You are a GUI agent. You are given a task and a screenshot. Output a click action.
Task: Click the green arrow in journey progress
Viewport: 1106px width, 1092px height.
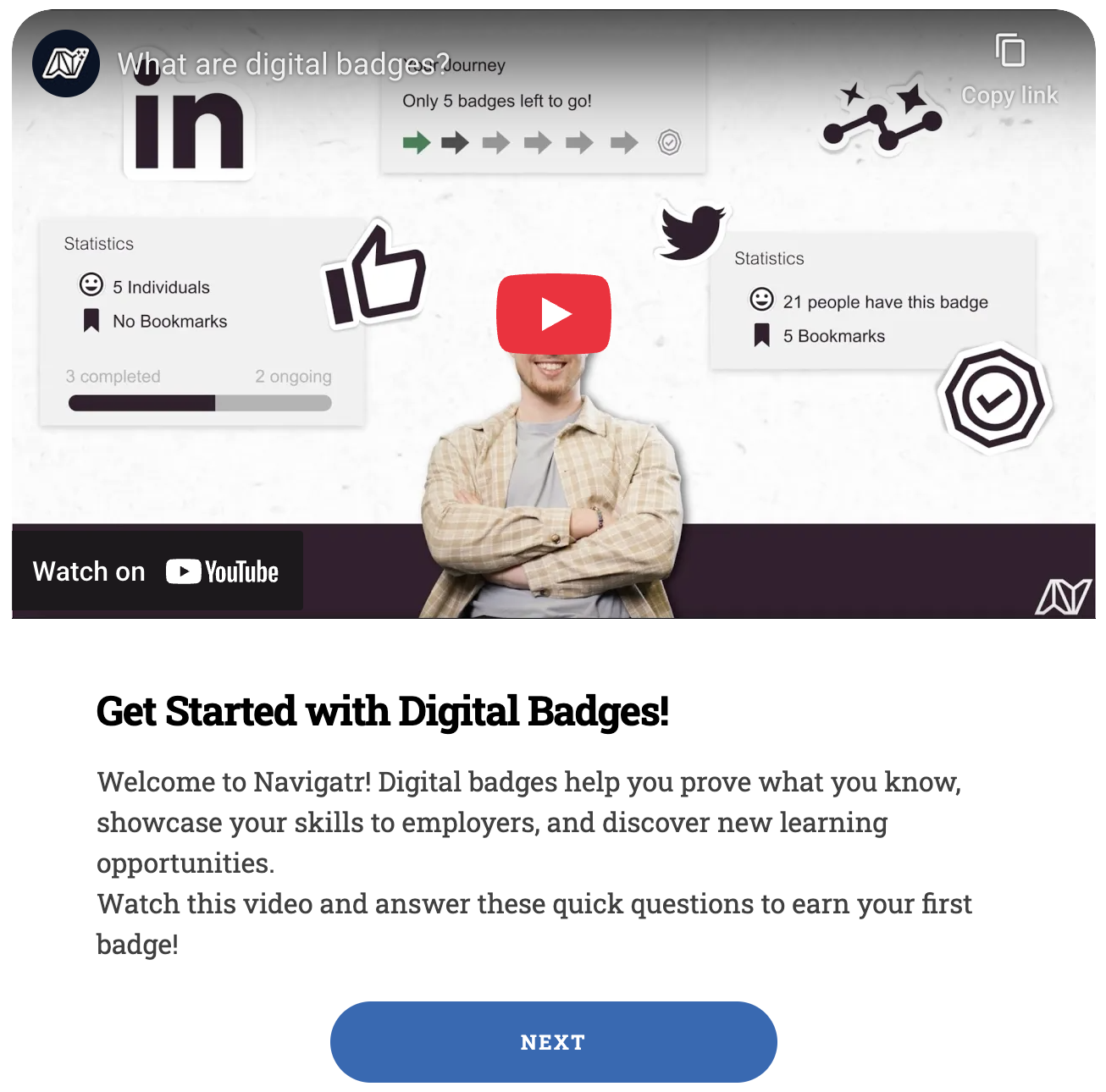pos(417,142)
